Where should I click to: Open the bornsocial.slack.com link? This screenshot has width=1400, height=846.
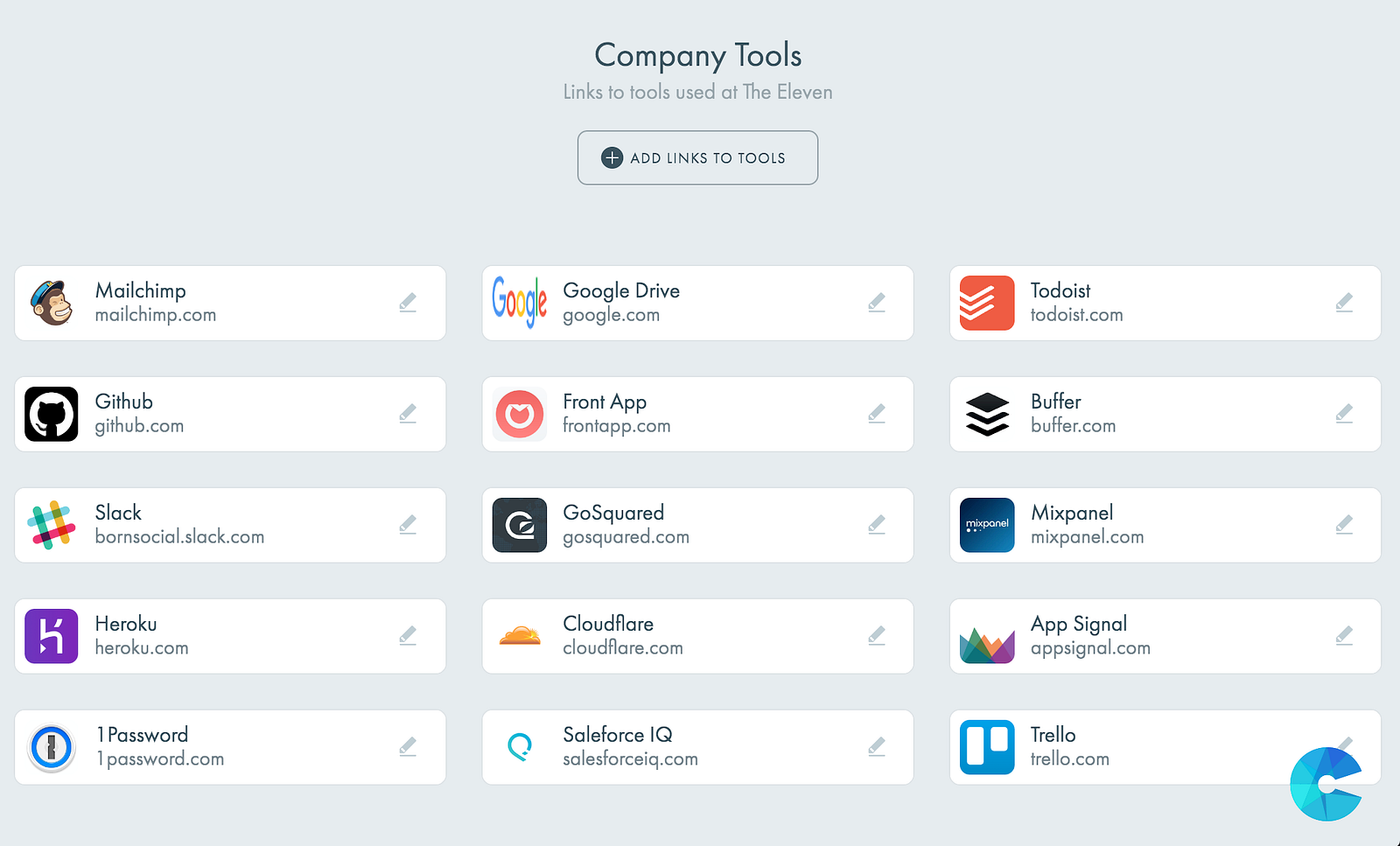pyautogui.click(x=179, y=537)
